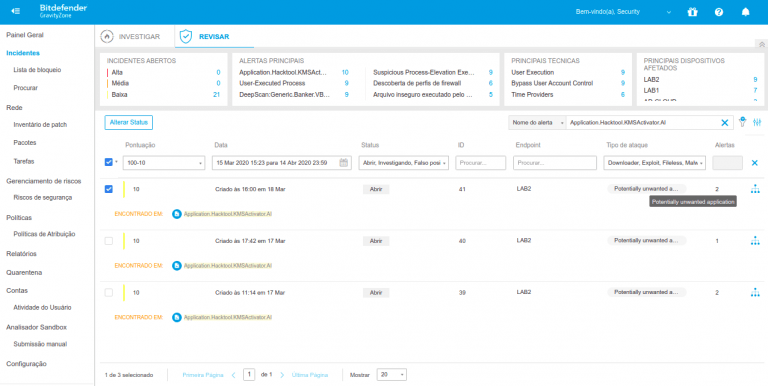The image size is (768, 386).
Task: Click the Baixa count 21
Action: 216,95
